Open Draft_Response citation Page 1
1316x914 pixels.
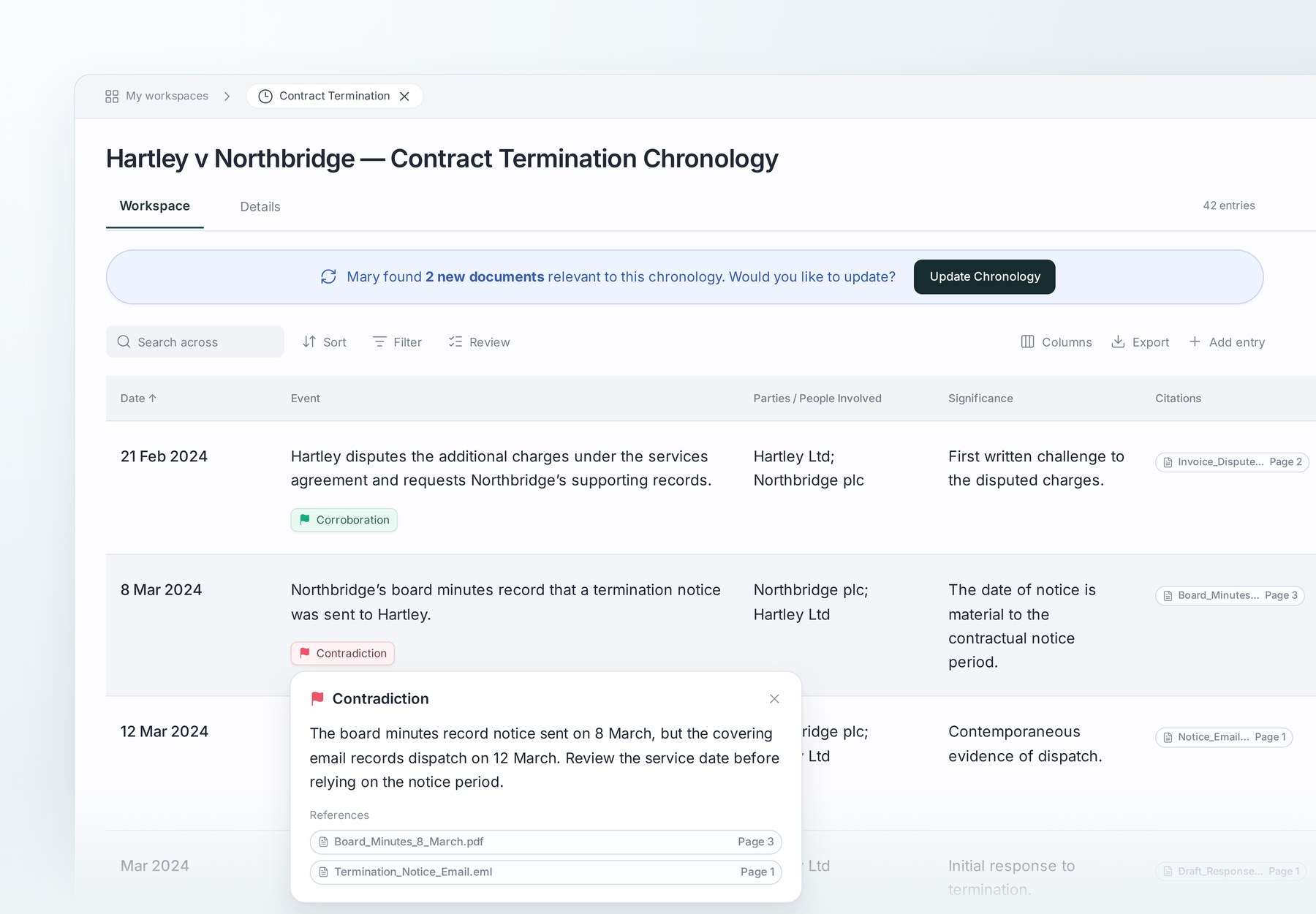(x=1230, y=871)
